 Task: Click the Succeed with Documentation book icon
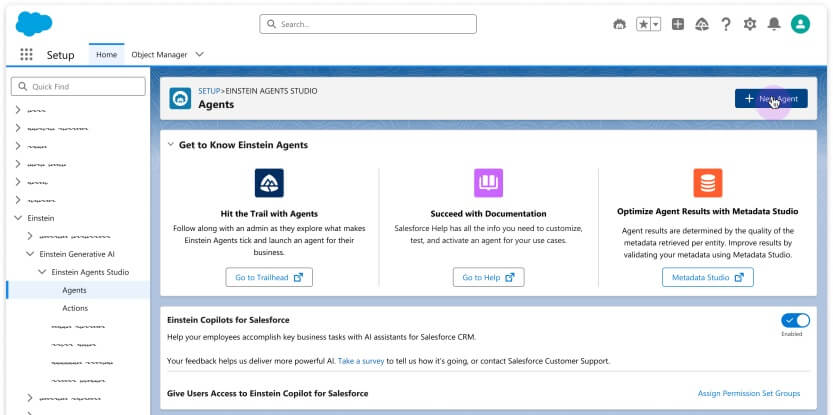pos(488,183)
